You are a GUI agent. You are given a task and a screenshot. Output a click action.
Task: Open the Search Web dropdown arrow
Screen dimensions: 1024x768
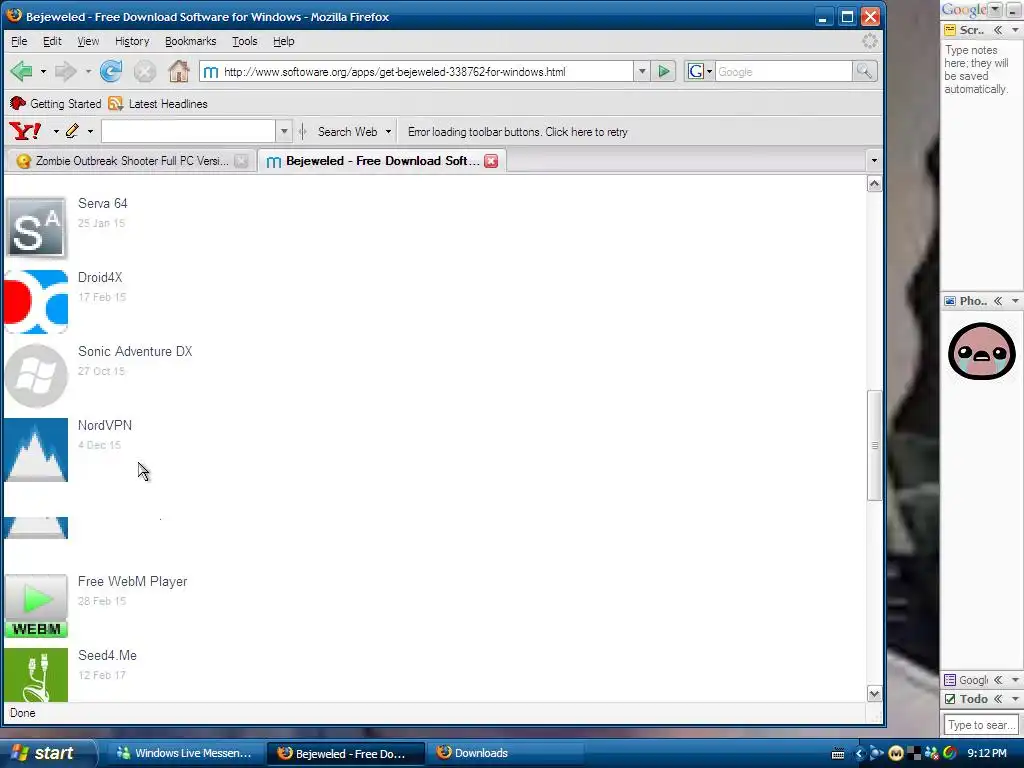[x=388, y=131]
